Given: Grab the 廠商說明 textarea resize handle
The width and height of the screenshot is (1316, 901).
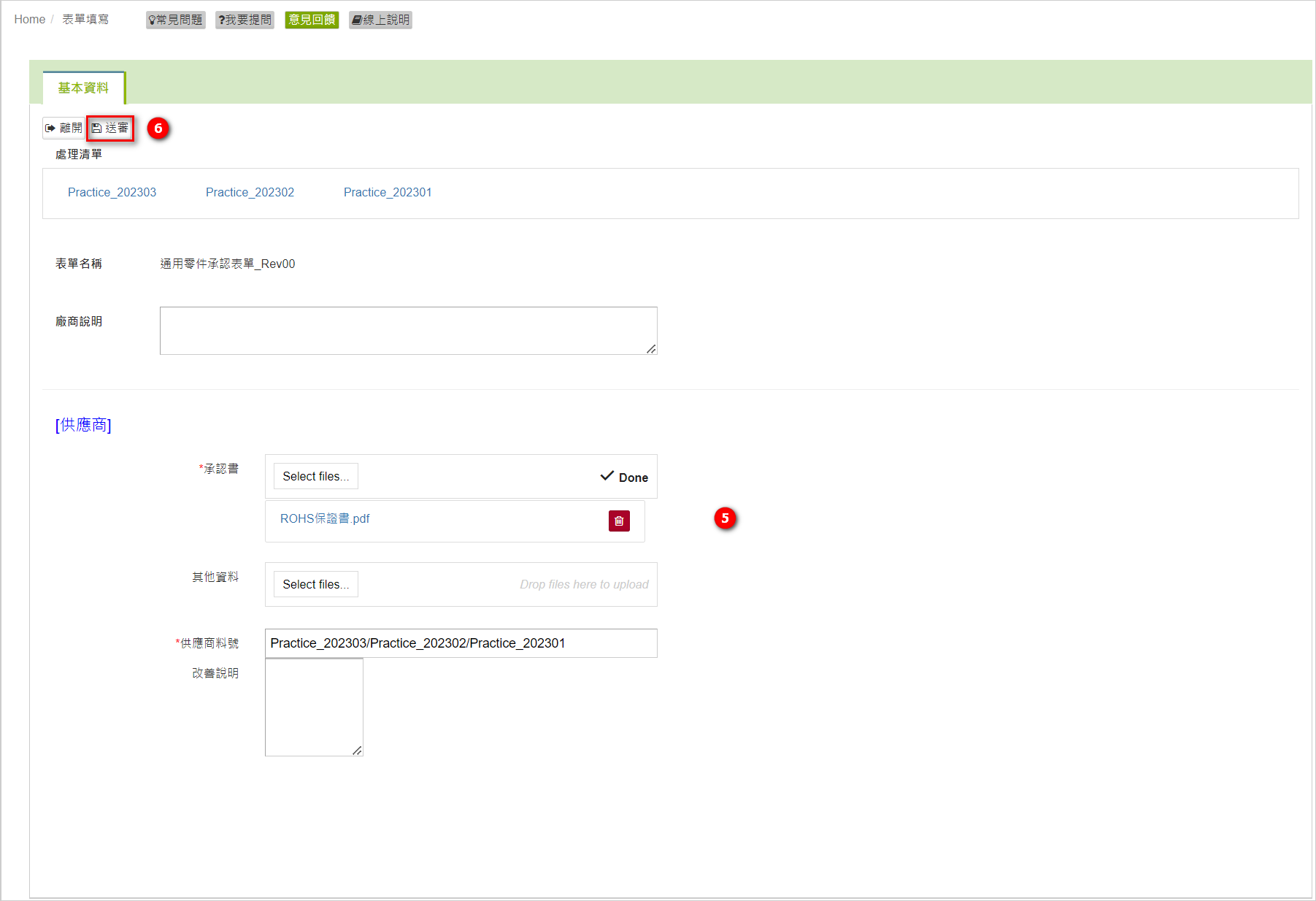Looking at the screenshot, I should (651, 349).
